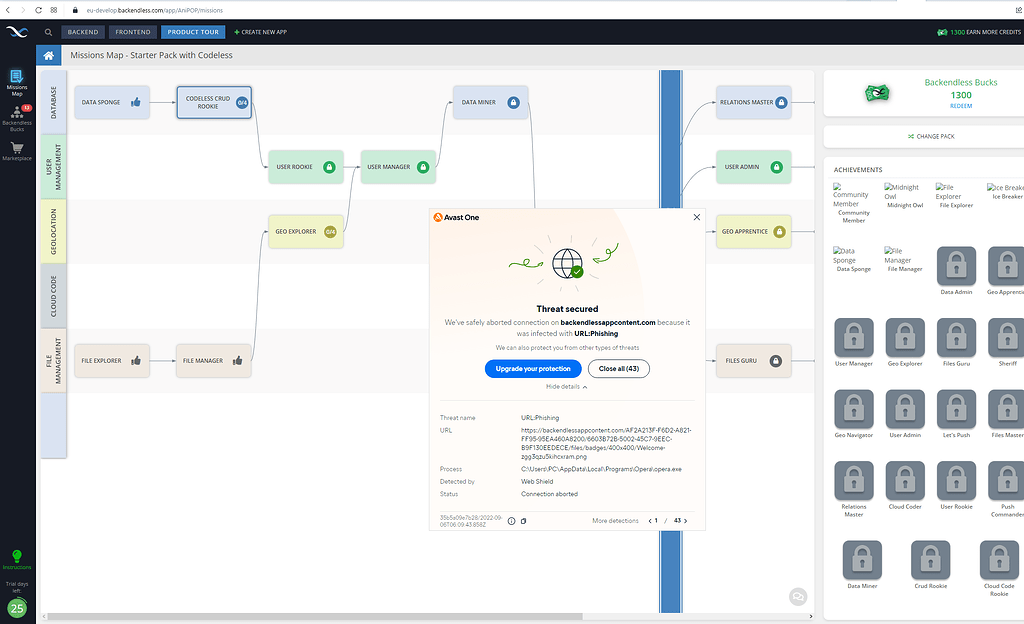
Task: Open the Data Sponge mission node
Action: (112, 102)
